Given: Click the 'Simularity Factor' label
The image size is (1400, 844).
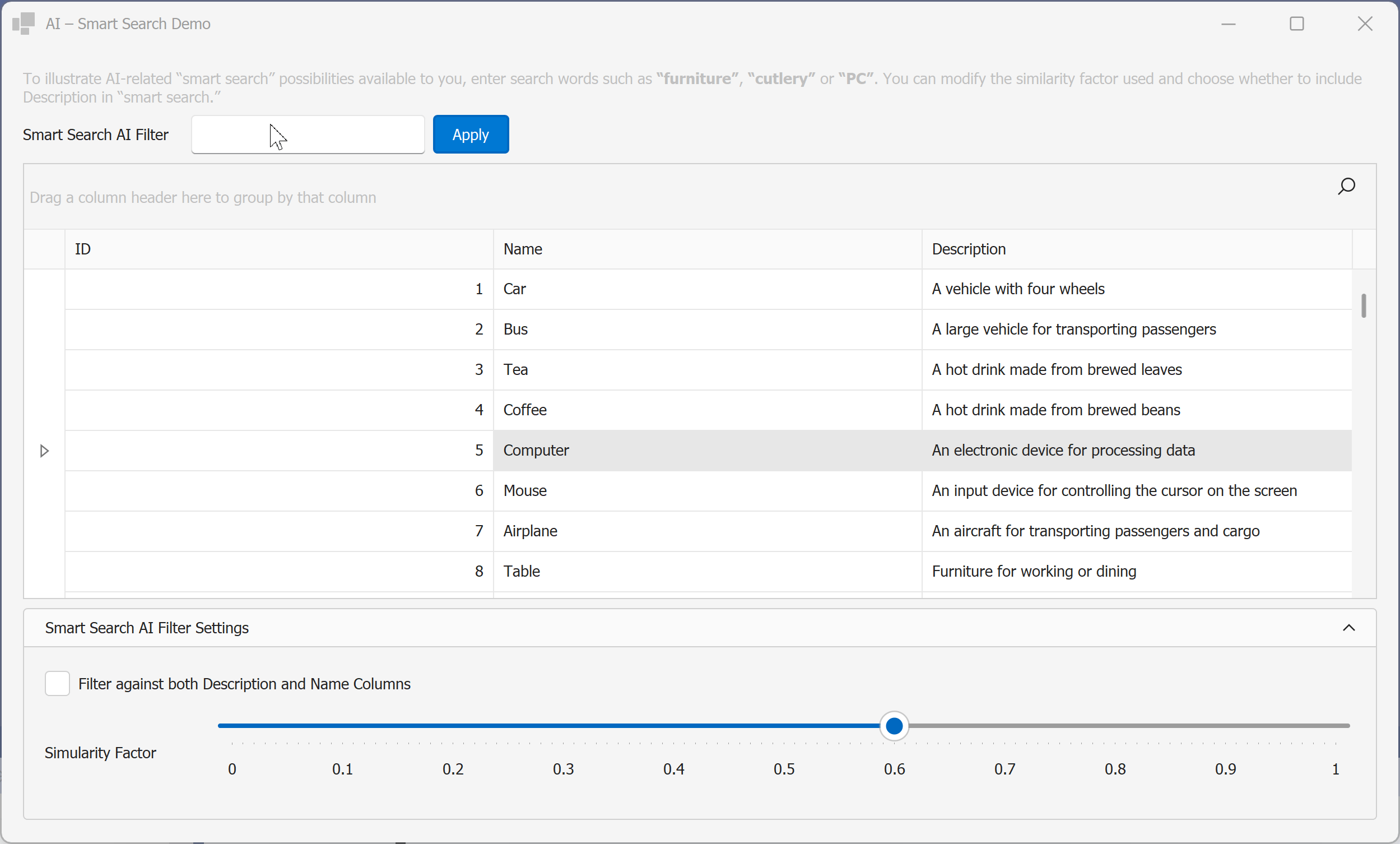Looking at the screenshot, I should 100,753.
